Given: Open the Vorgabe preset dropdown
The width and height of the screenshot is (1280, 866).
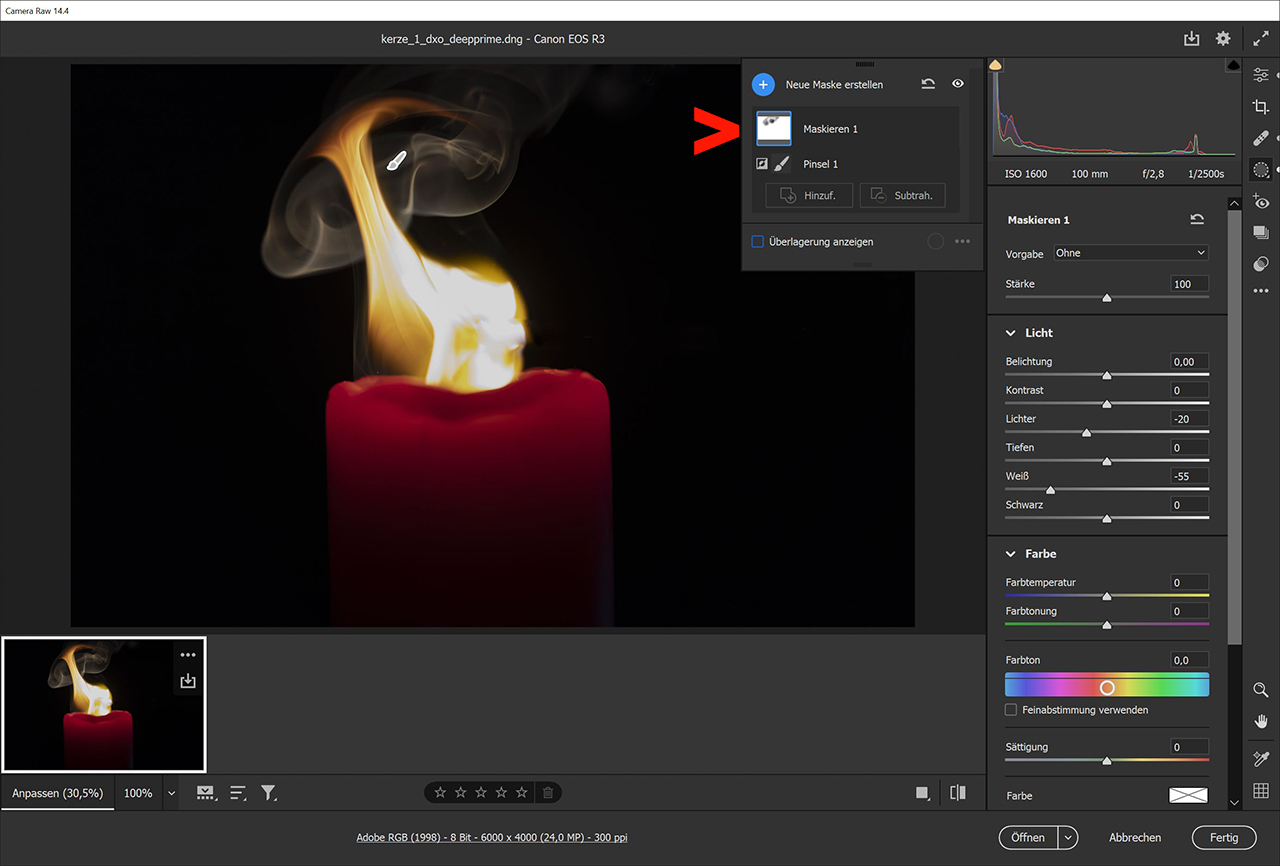Looking at the screenshot, I should point(1131,253).
